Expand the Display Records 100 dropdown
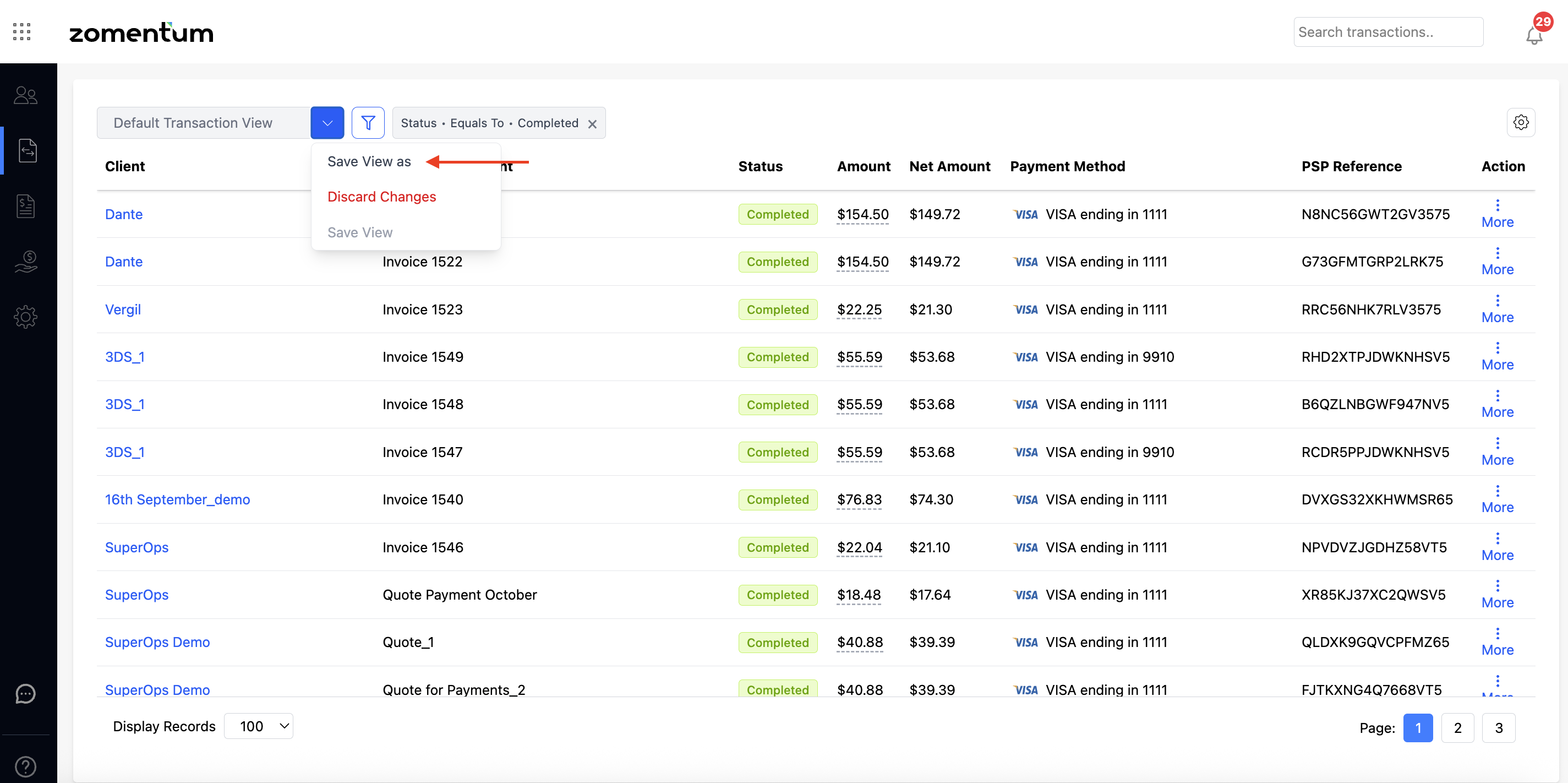This screenshot has height=783, width=1568. 259,726
